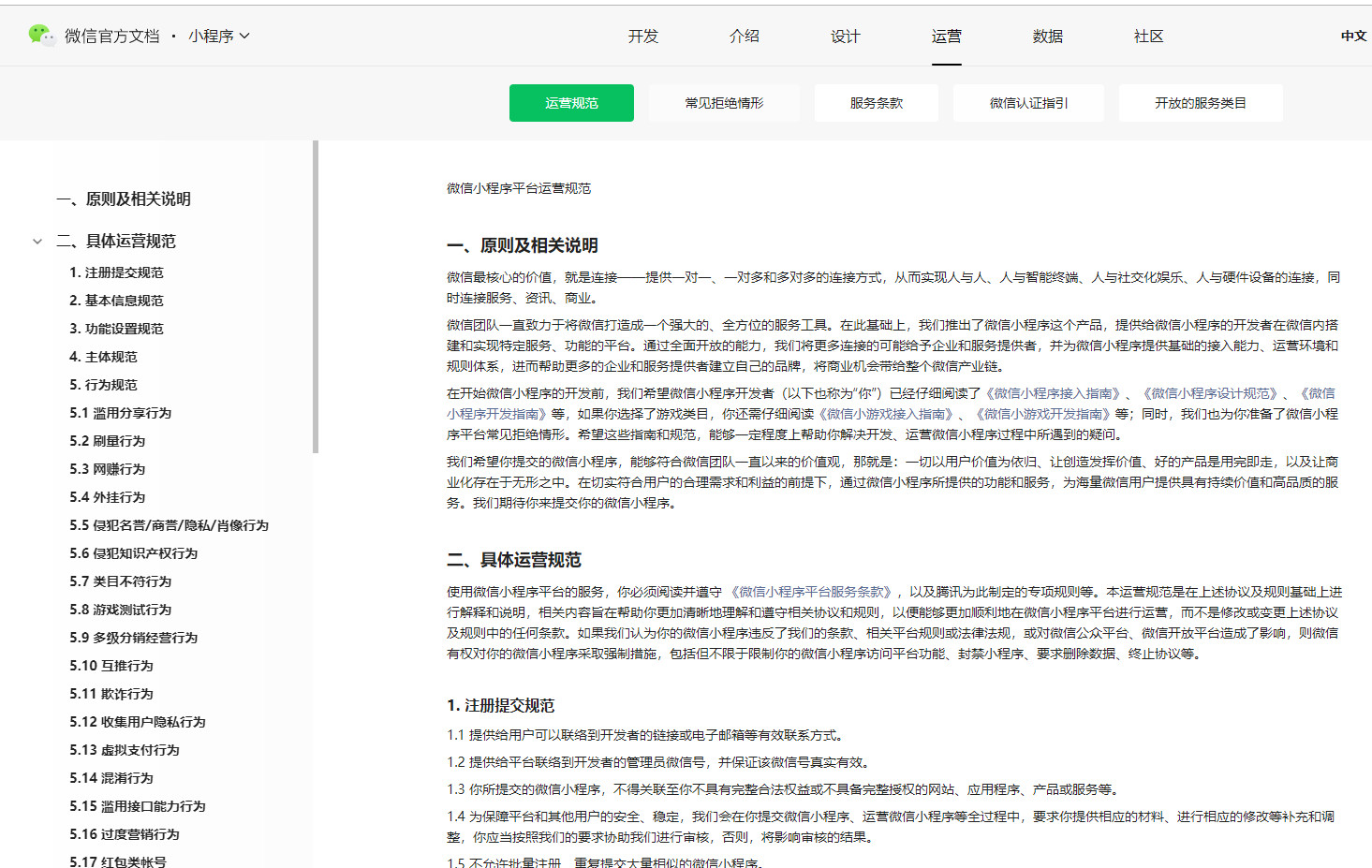Go to the 数据 tab
This screenshot has width=1372, height=868.
point(1048,36)
